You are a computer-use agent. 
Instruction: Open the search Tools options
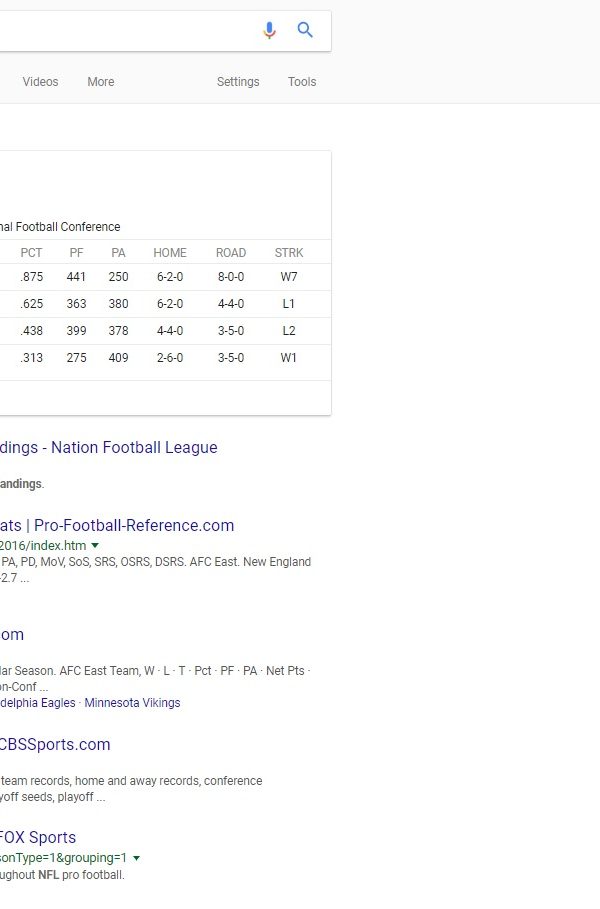pyautogui.click(x=302, y=82)
